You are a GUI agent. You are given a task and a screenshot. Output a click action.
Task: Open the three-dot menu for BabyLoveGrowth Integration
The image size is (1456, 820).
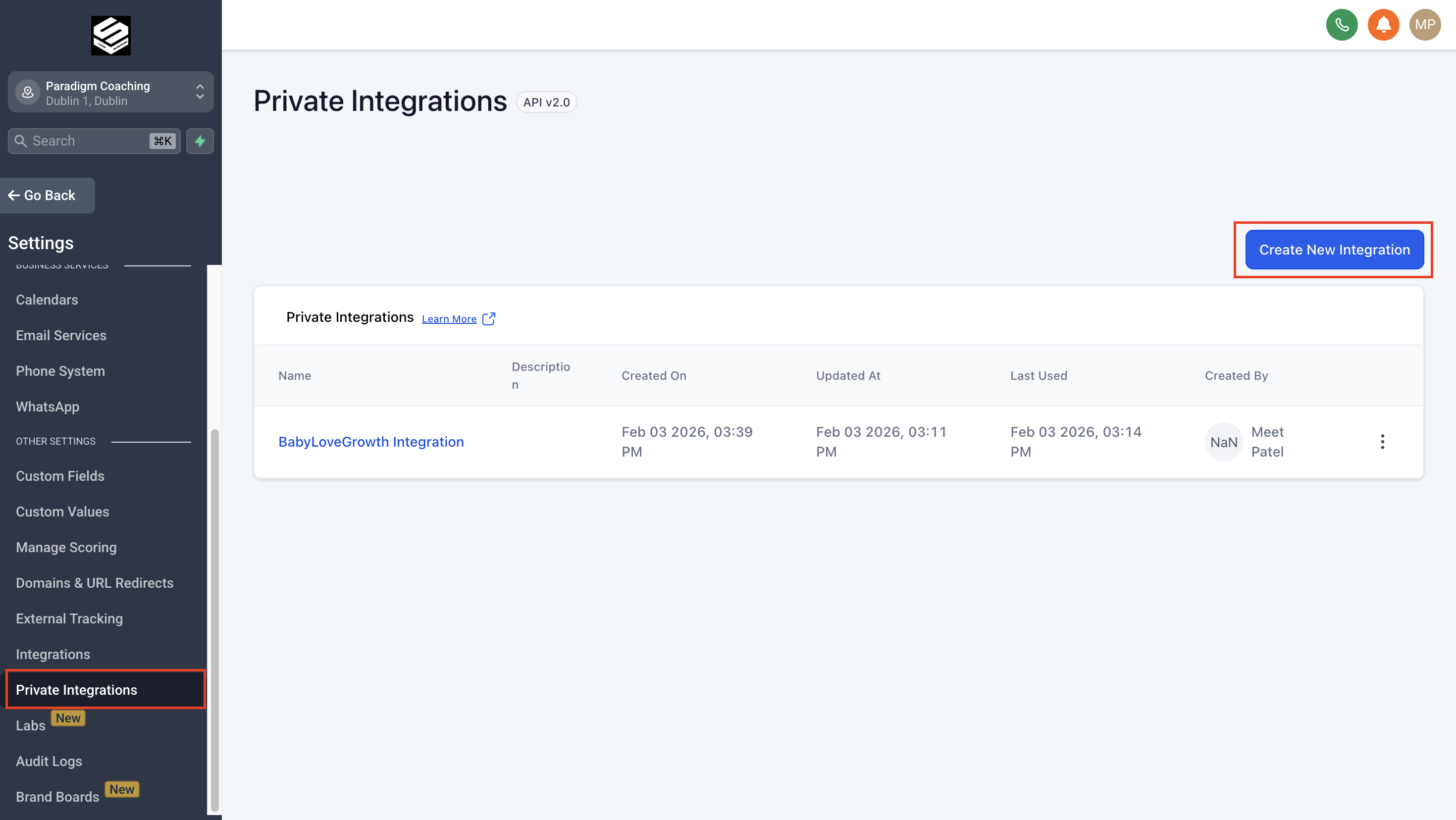(1383, 441)
